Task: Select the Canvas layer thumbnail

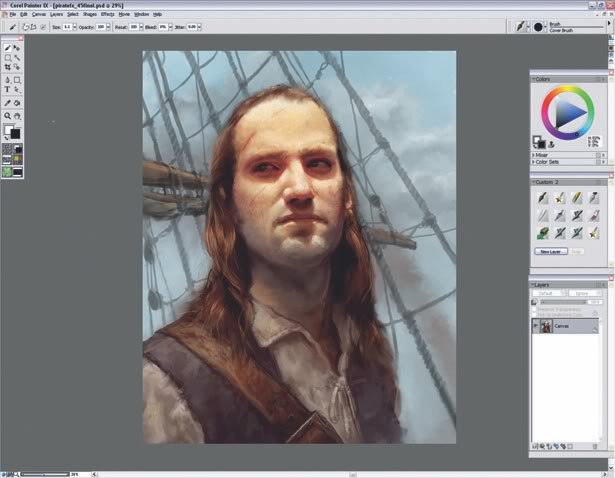Action: tap(546, 326)
